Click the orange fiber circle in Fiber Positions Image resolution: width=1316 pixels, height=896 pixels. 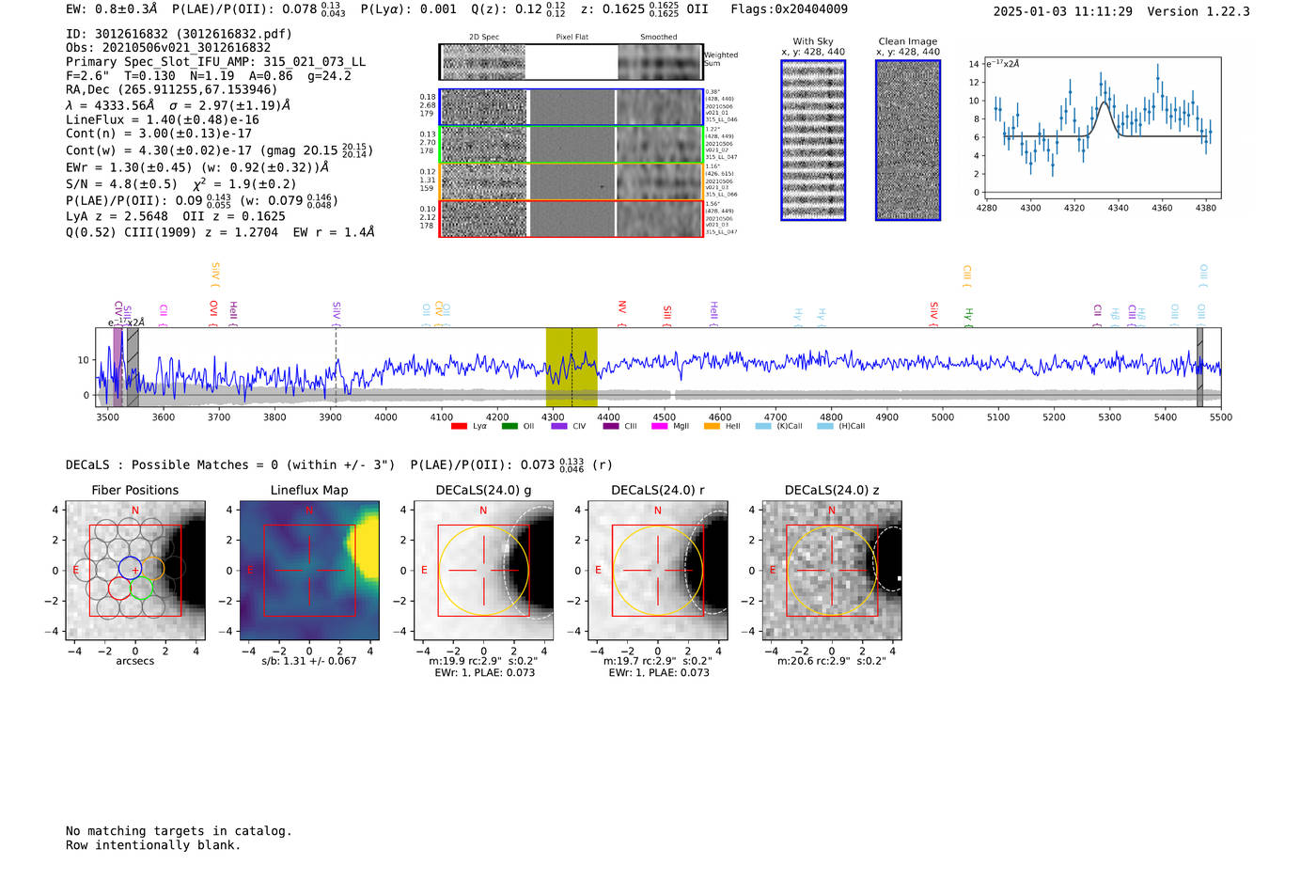click(153, 568)
